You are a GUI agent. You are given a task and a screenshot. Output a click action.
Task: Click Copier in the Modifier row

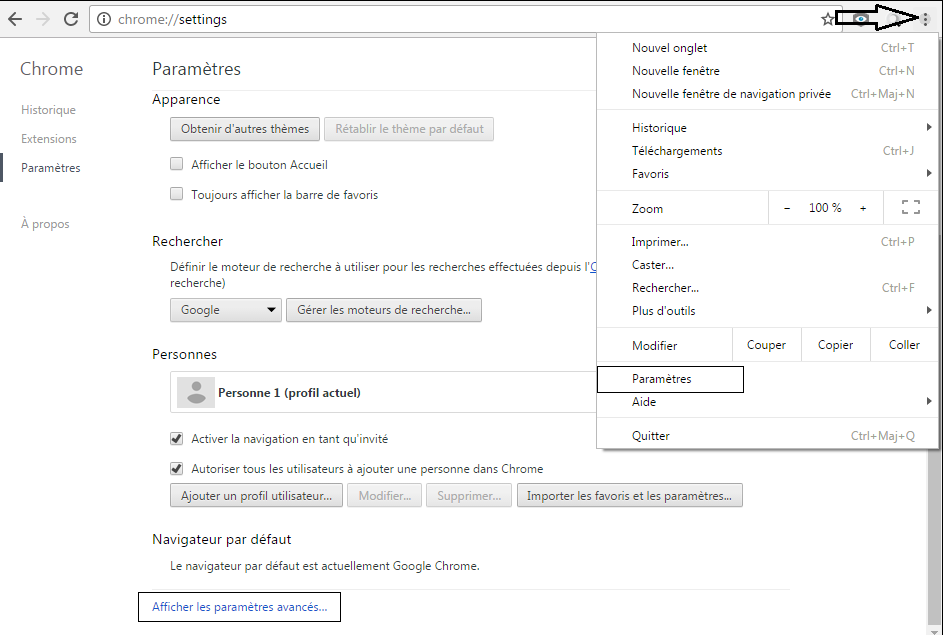835,345
